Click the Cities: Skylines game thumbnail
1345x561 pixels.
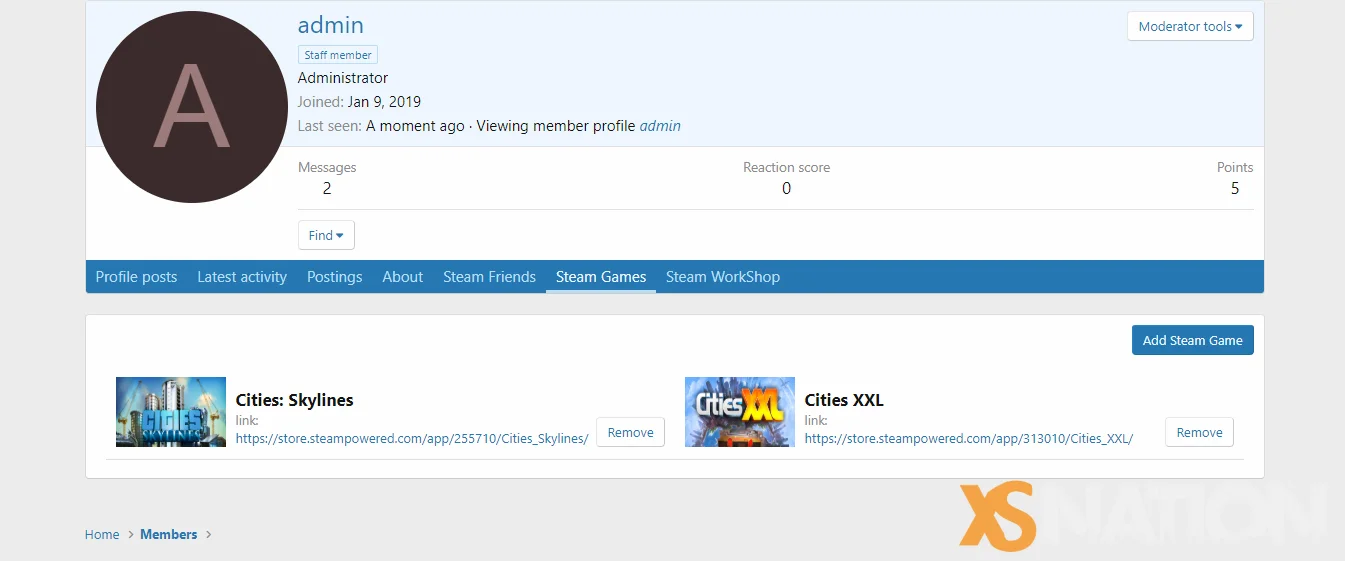[171, 412]
